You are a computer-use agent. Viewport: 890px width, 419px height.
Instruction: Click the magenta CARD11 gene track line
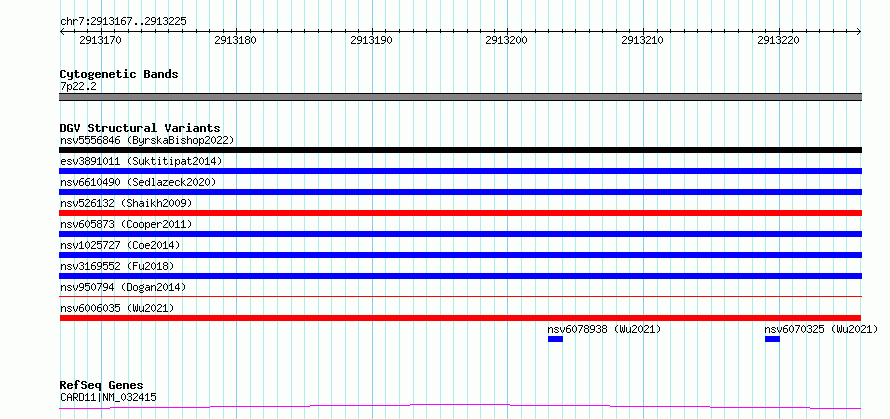point(460,407)
